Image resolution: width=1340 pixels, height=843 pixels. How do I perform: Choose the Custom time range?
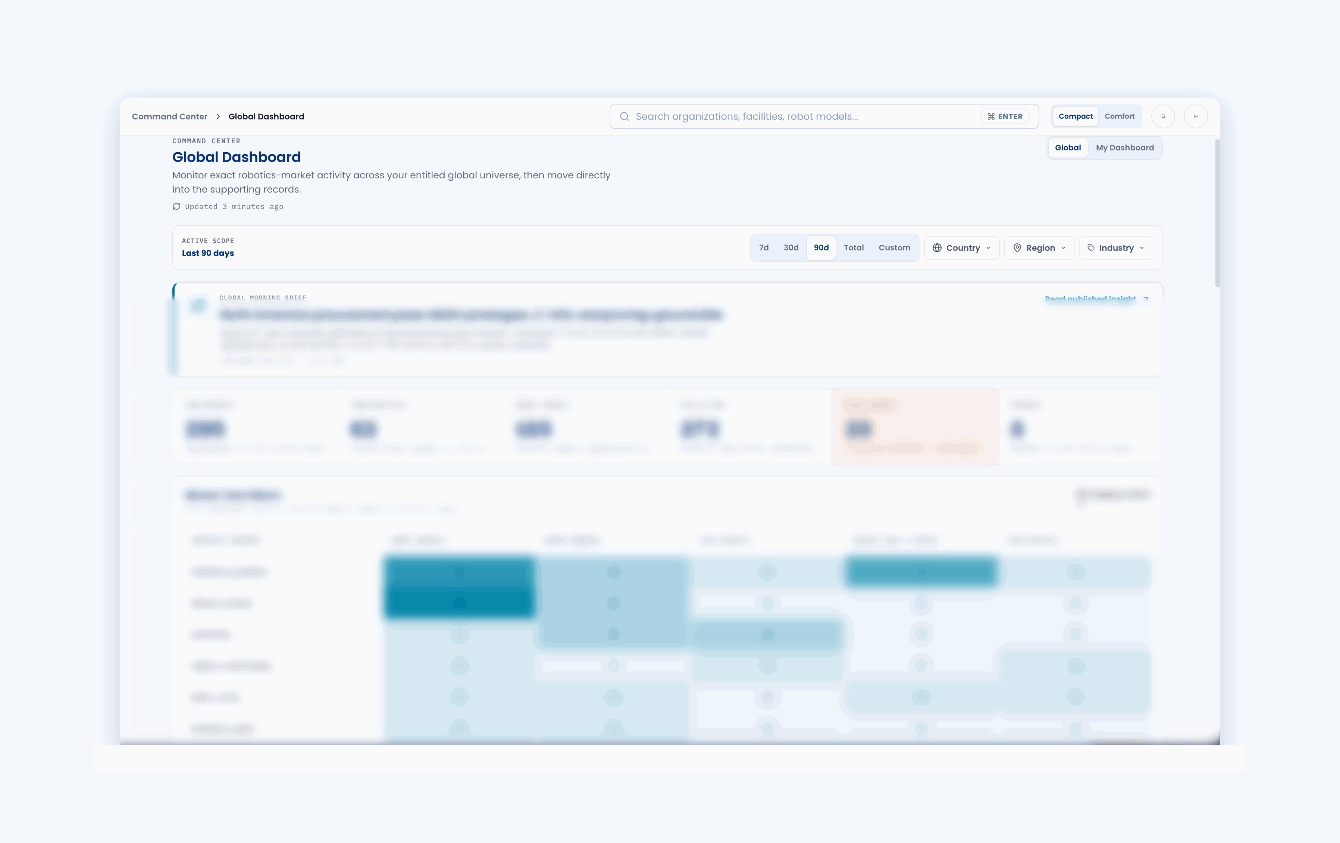894,248
